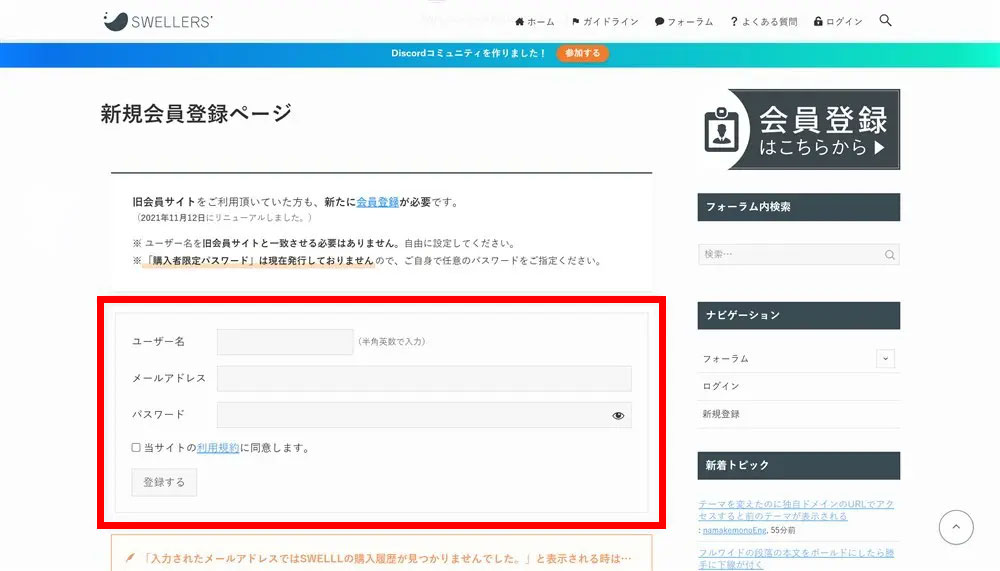
Task: Click ログイン in the header menu
Action: 838,22
